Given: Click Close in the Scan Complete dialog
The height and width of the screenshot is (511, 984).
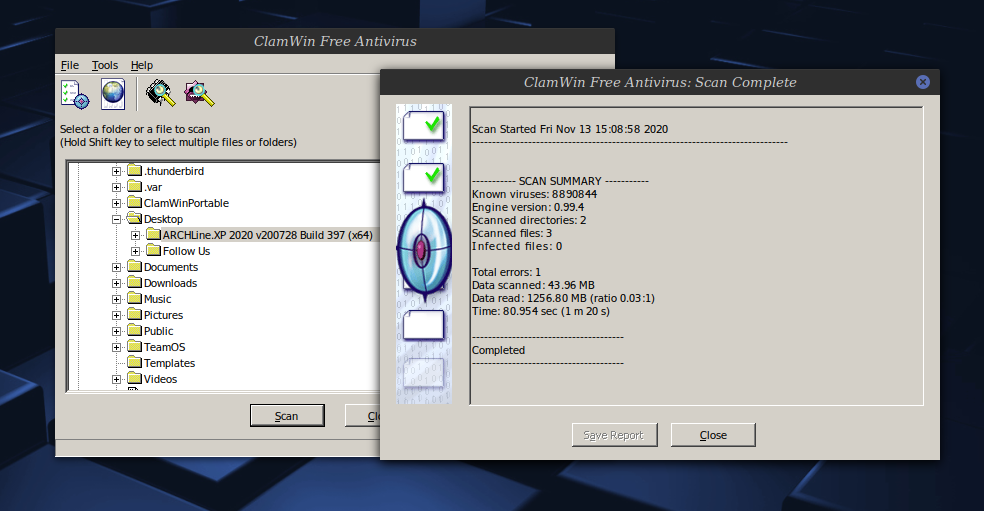Looking at the screenshot, I should pyautogui.click(x=713, y=435).
